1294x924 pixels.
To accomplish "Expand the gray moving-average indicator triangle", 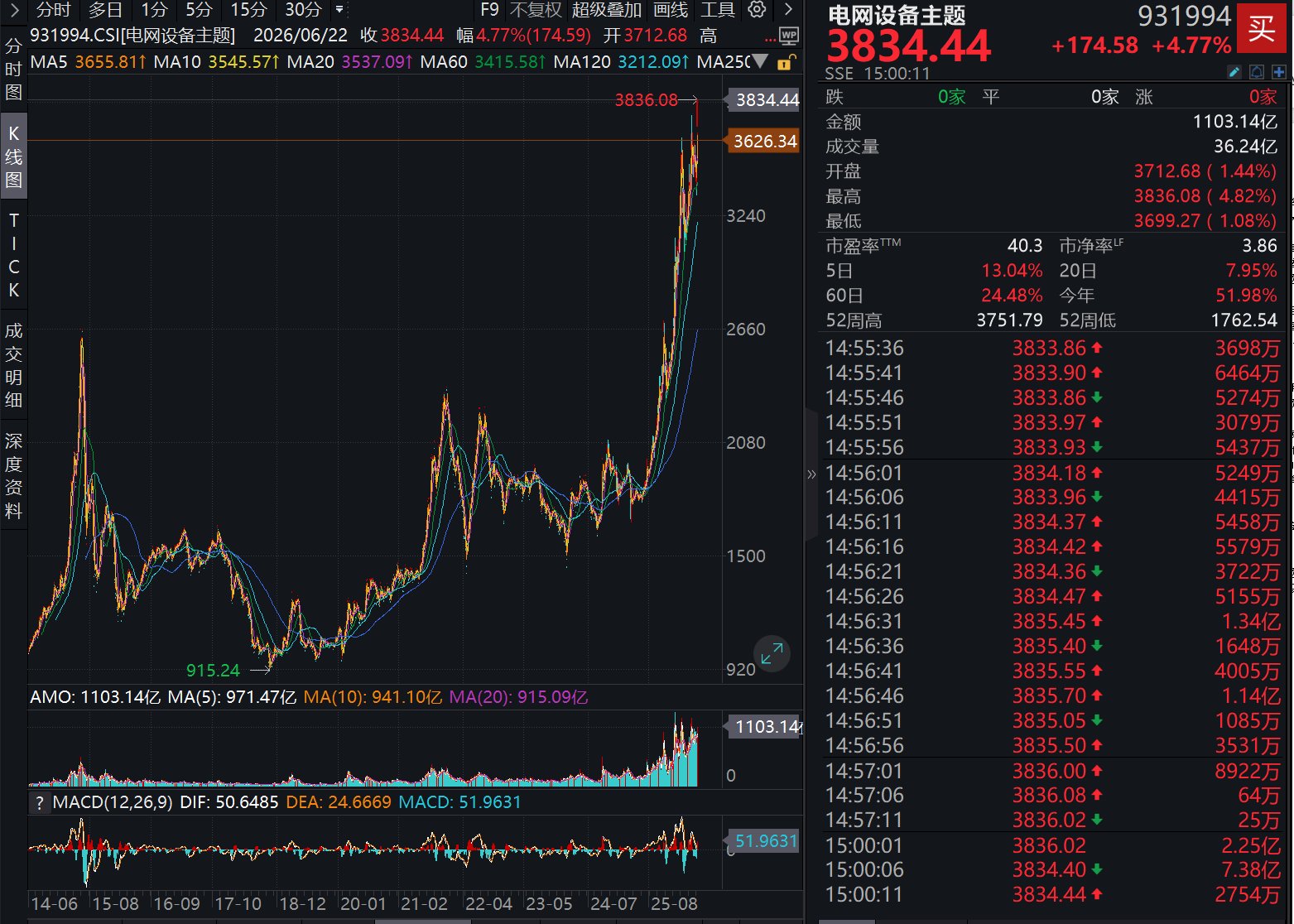I will pyautogui.click(x=760, y=62).
